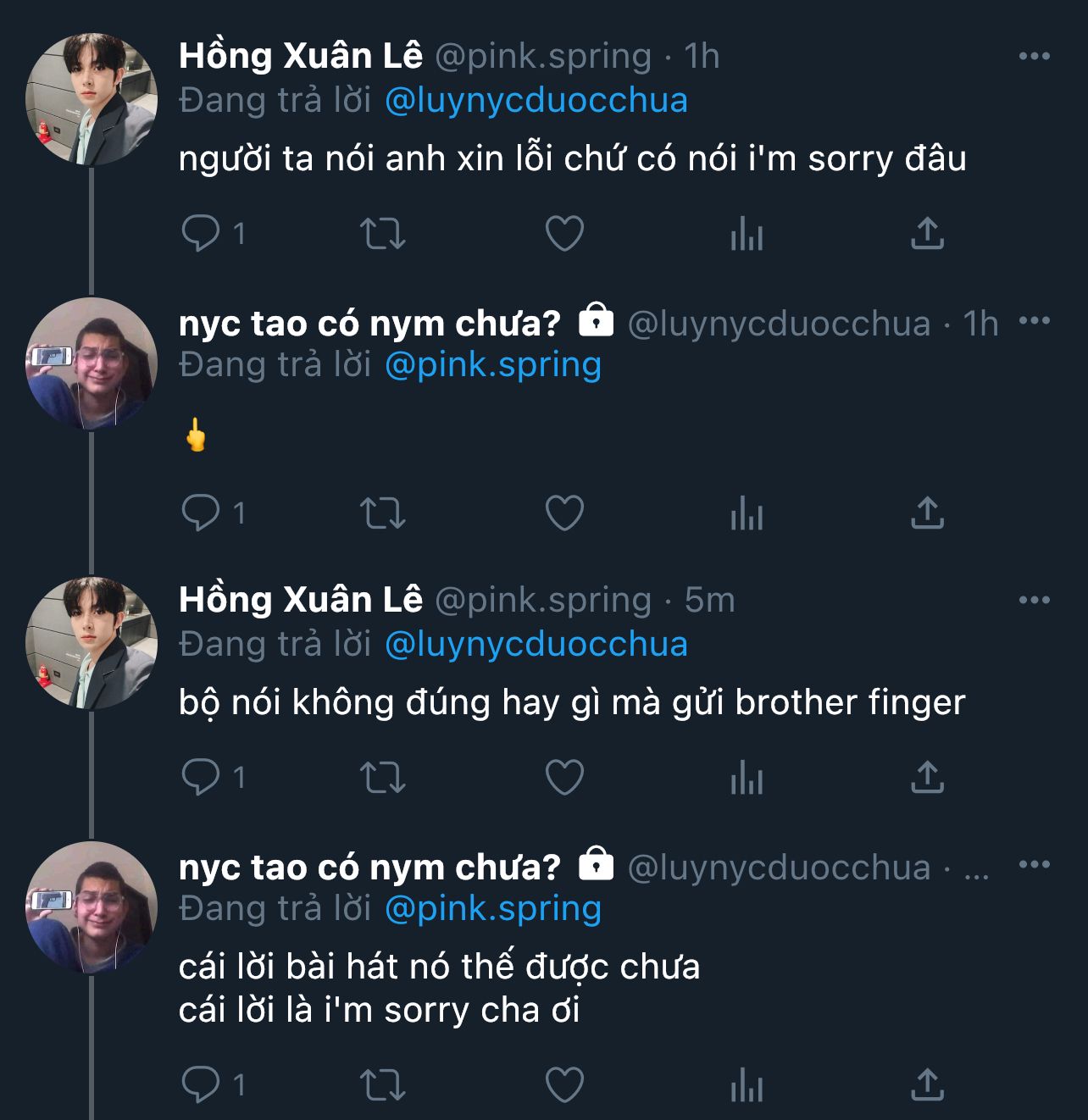Reply to the 'brother finger' tweet

pyautogui.click(x=201, y=778)
